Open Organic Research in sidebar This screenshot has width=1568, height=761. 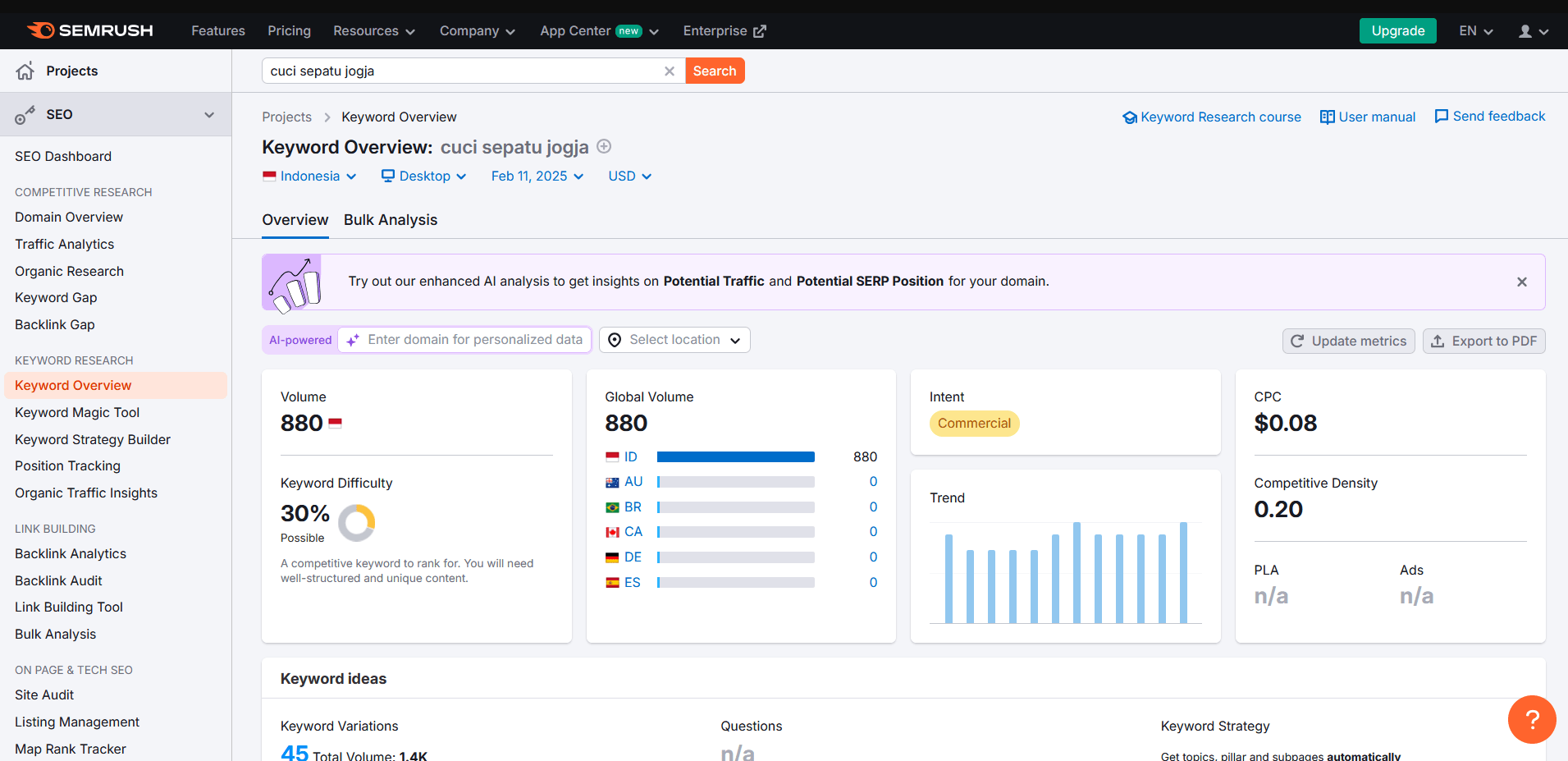[70, 272]
